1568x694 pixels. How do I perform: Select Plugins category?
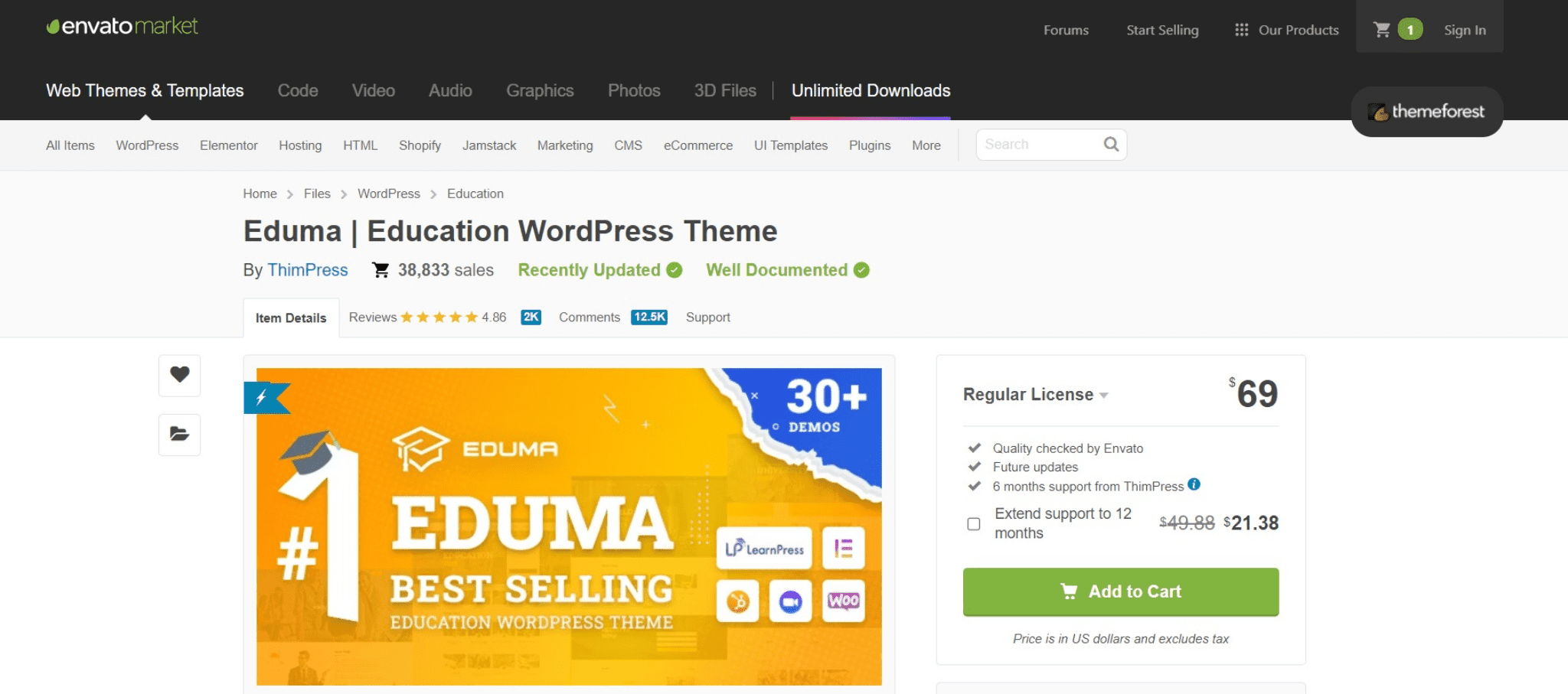pos(870,145)
